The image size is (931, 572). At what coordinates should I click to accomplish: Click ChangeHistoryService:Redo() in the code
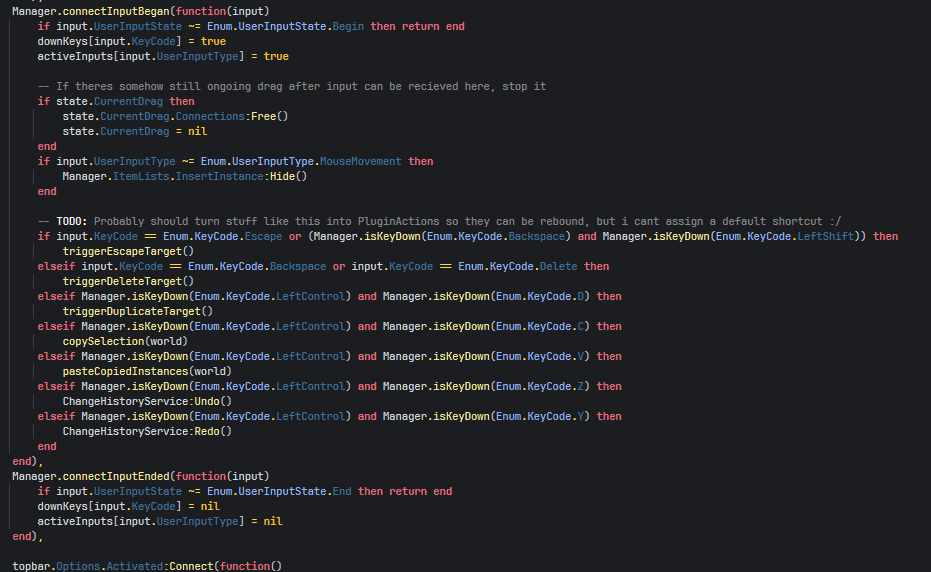tap(147, 431)
